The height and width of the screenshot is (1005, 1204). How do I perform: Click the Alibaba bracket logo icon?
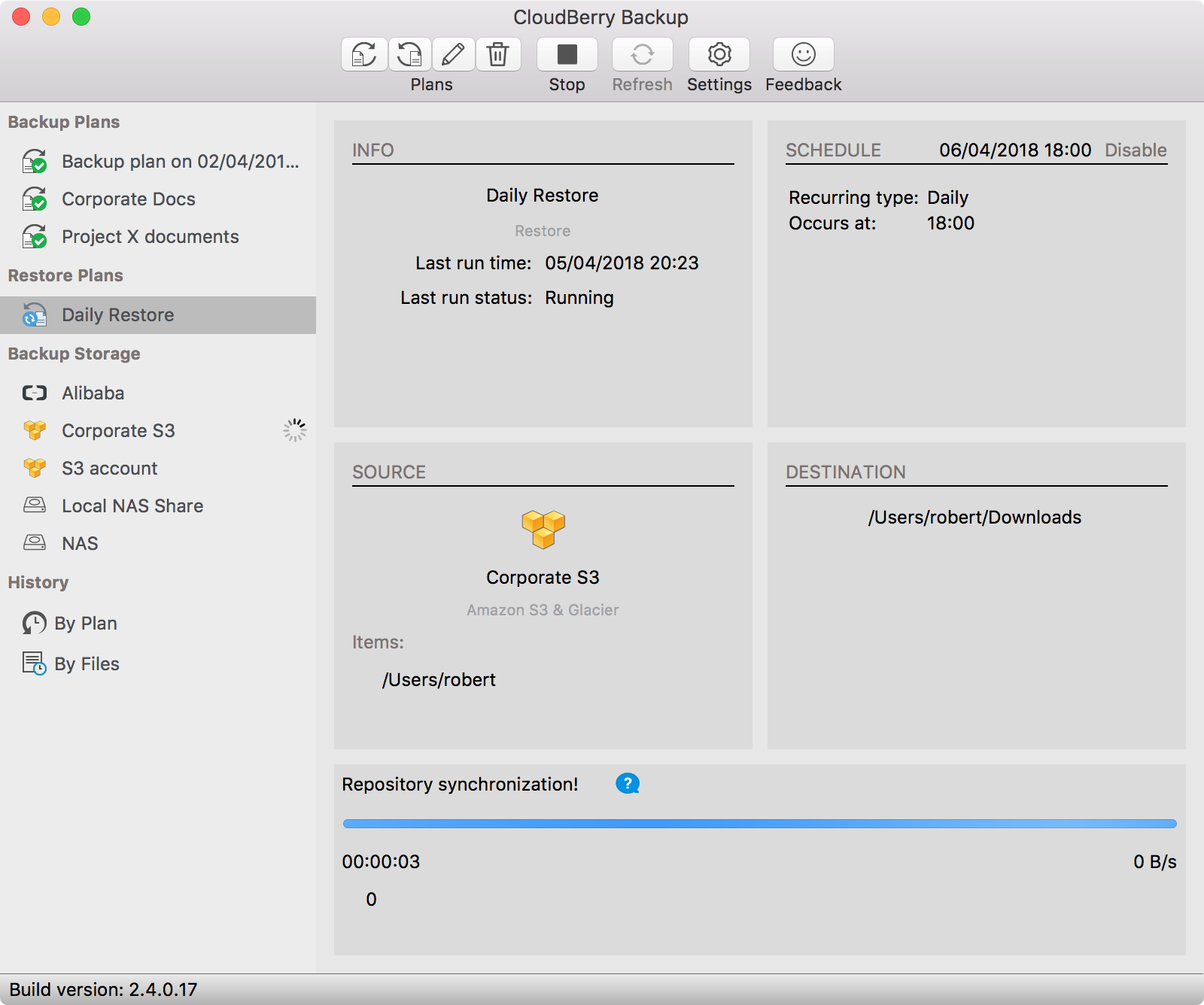pos(35,393)
